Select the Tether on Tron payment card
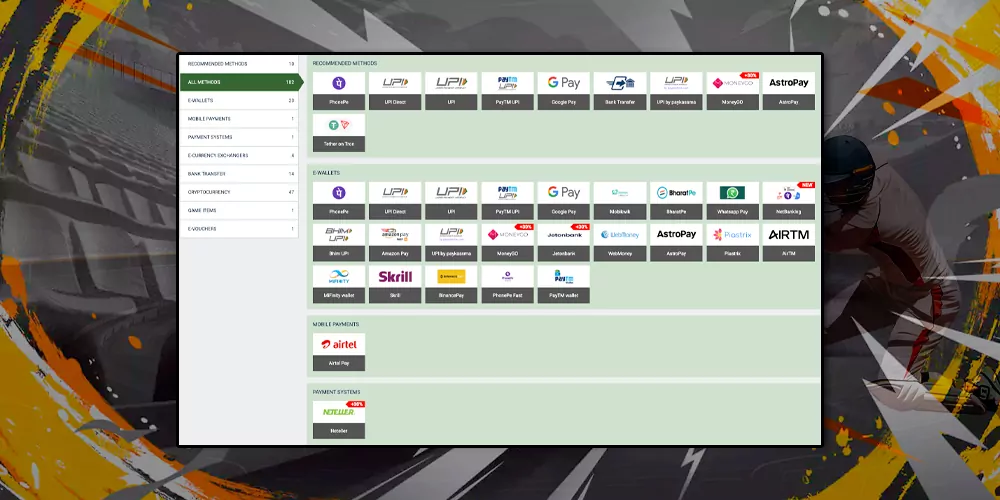Image resolution: width=1000 pixels, height=500 pixels. click(x=339, y=133)
